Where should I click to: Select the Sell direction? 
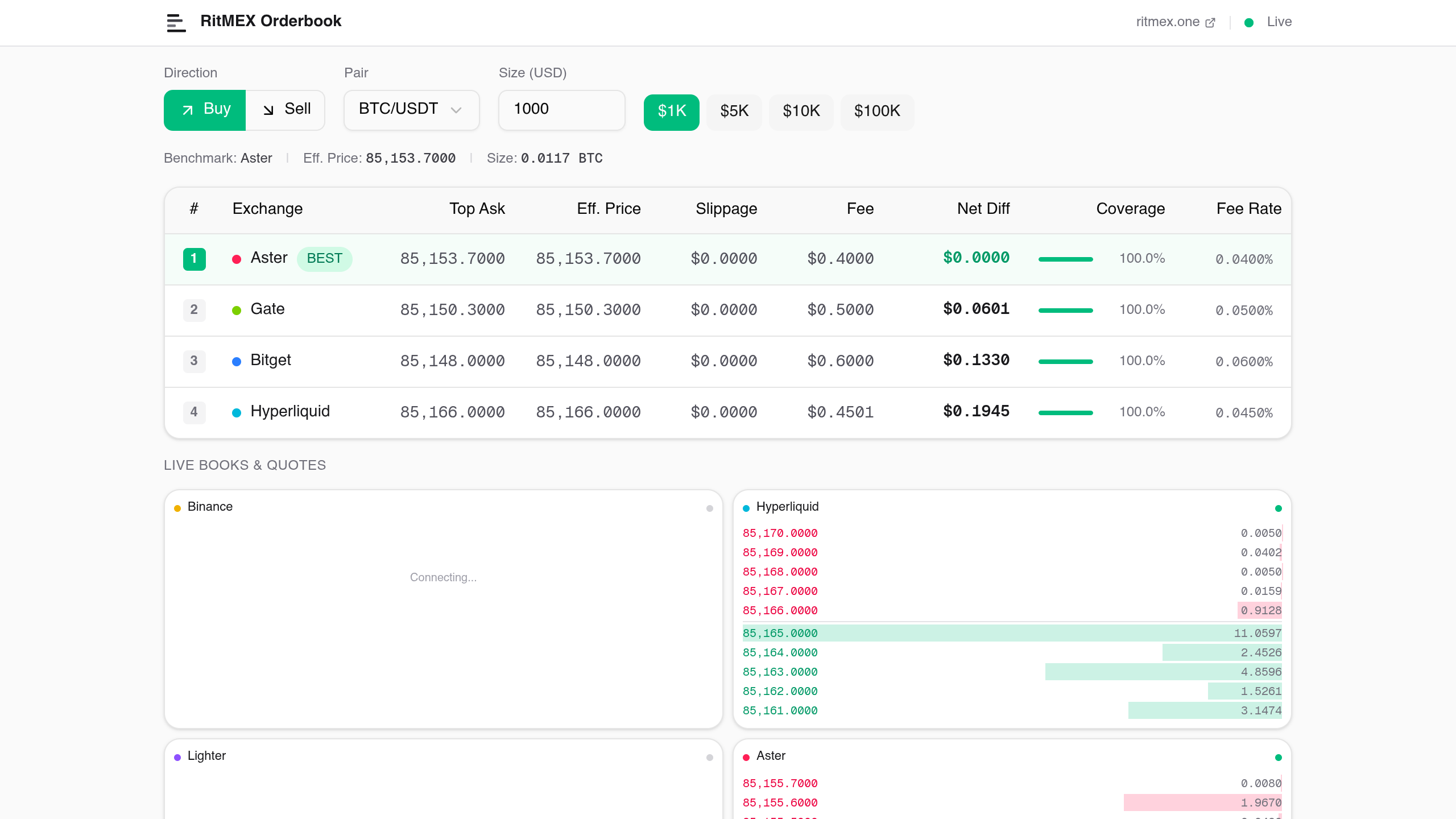[286, 110]
